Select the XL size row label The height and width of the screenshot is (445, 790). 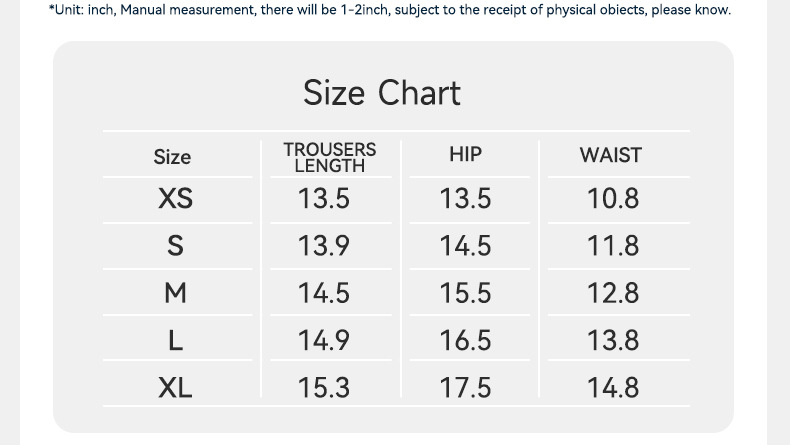point(175,388)
